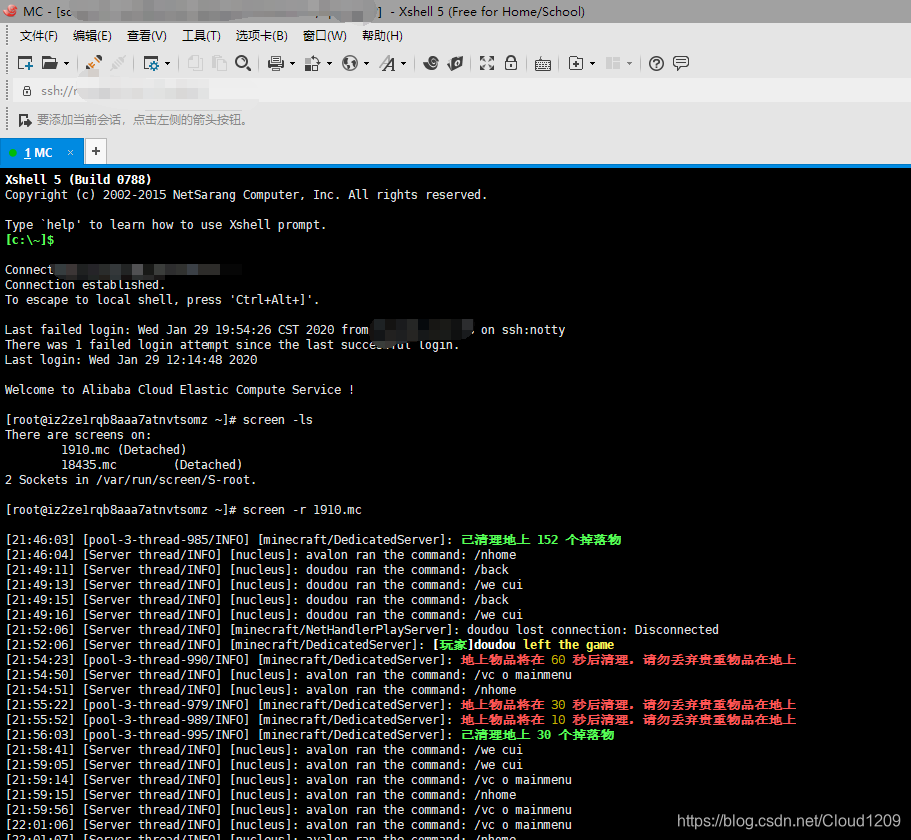The width and height of the screenshot is (911, 840).
Task: Click the connect pencil icon
Action: [x=94, y=63]
